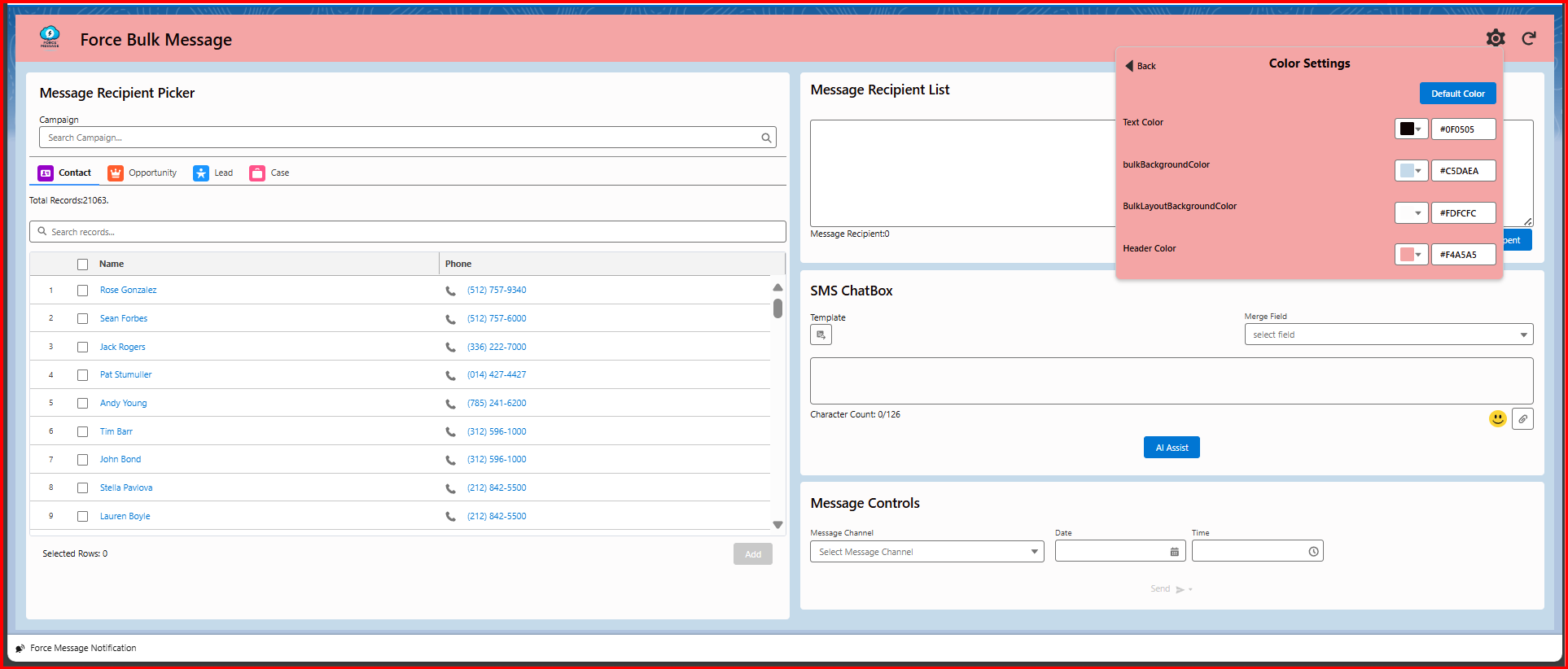The height and width of the screenshot is (669, 1568).
Task: Open settings via the gear icon
Action: [x=1496, y=38]
